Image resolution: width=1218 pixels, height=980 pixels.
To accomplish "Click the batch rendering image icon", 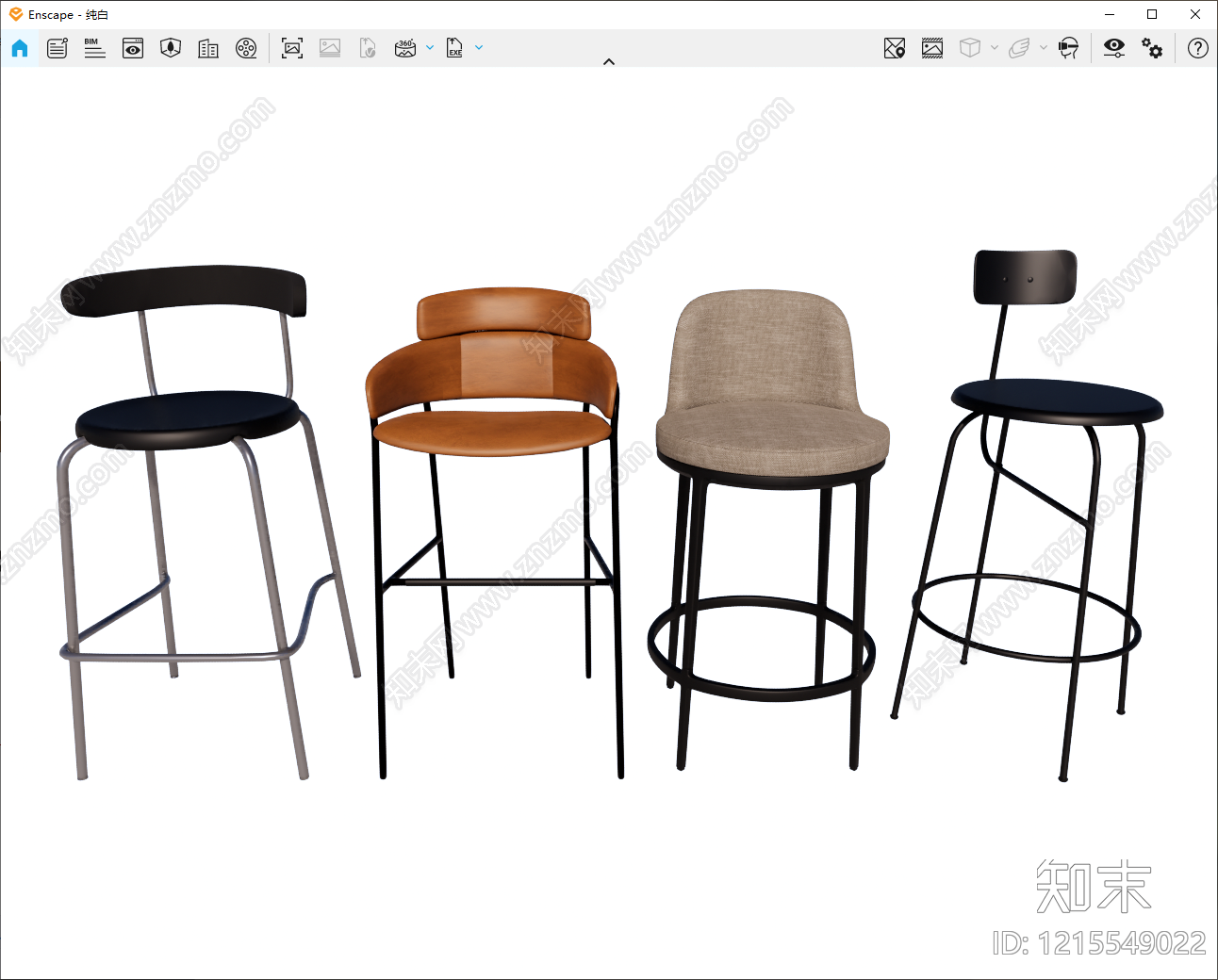I will (330, 48).
